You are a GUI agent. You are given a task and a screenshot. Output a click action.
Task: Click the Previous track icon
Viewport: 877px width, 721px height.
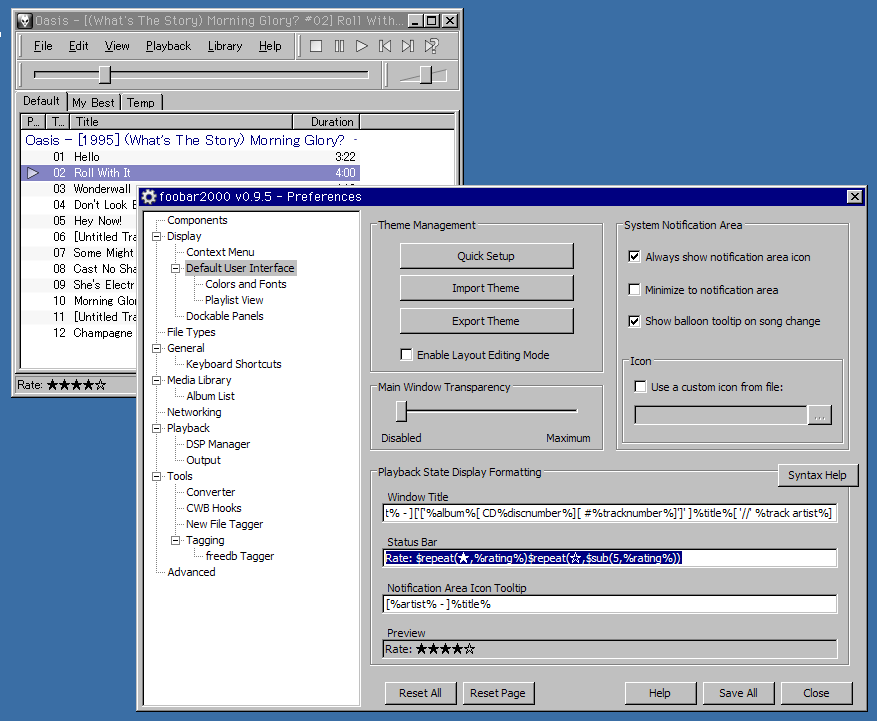[x=385, y=46]
